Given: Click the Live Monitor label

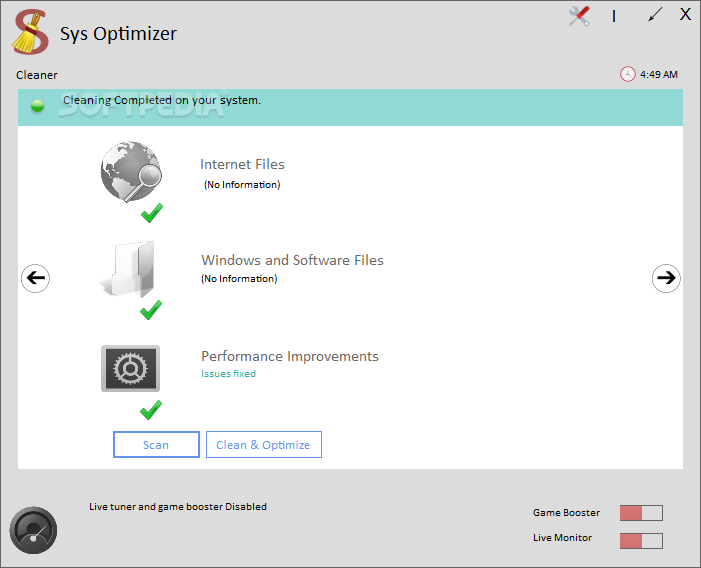Looking at the screenshot, I should click(562, 538).
